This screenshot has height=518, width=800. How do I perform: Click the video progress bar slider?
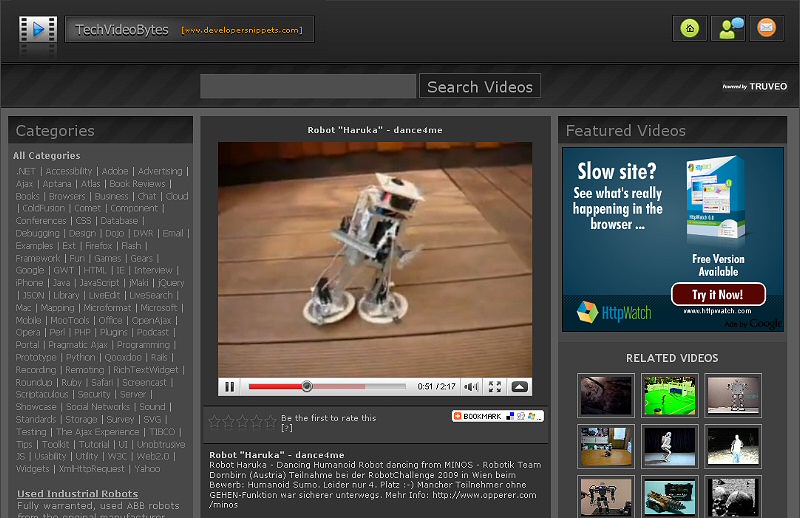click(x=307, y=386)
